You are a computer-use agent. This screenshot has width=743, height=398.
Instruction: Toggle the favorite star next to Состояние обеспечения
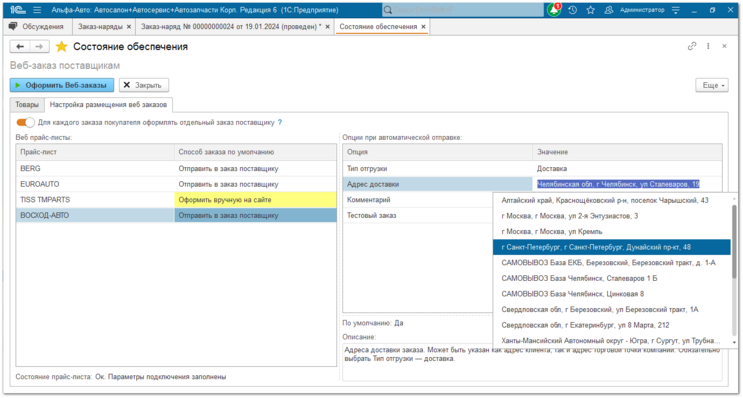(62, 46)
